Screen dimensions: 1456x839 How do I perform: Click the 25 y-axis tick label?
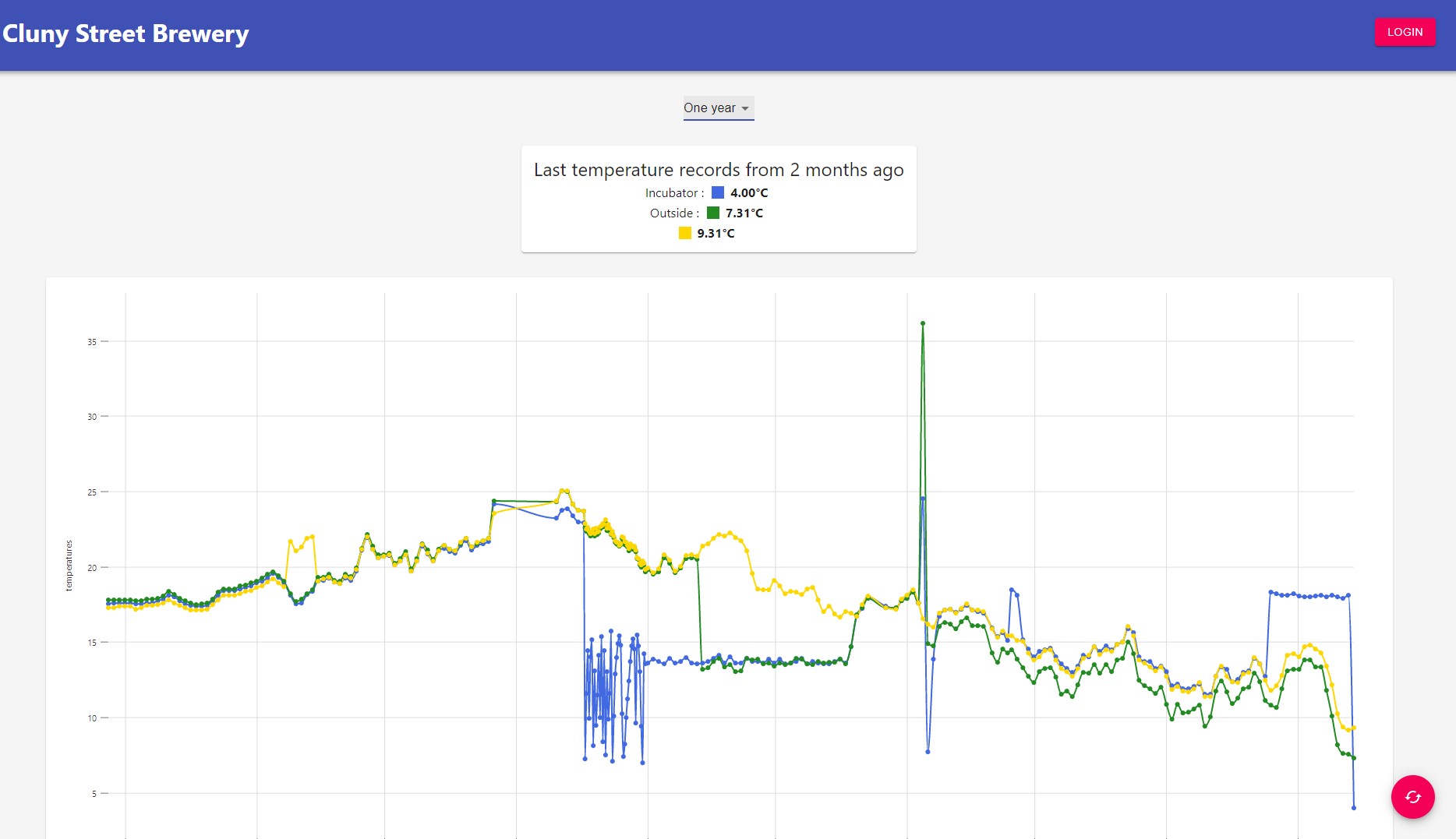click(x=92, y=492)
